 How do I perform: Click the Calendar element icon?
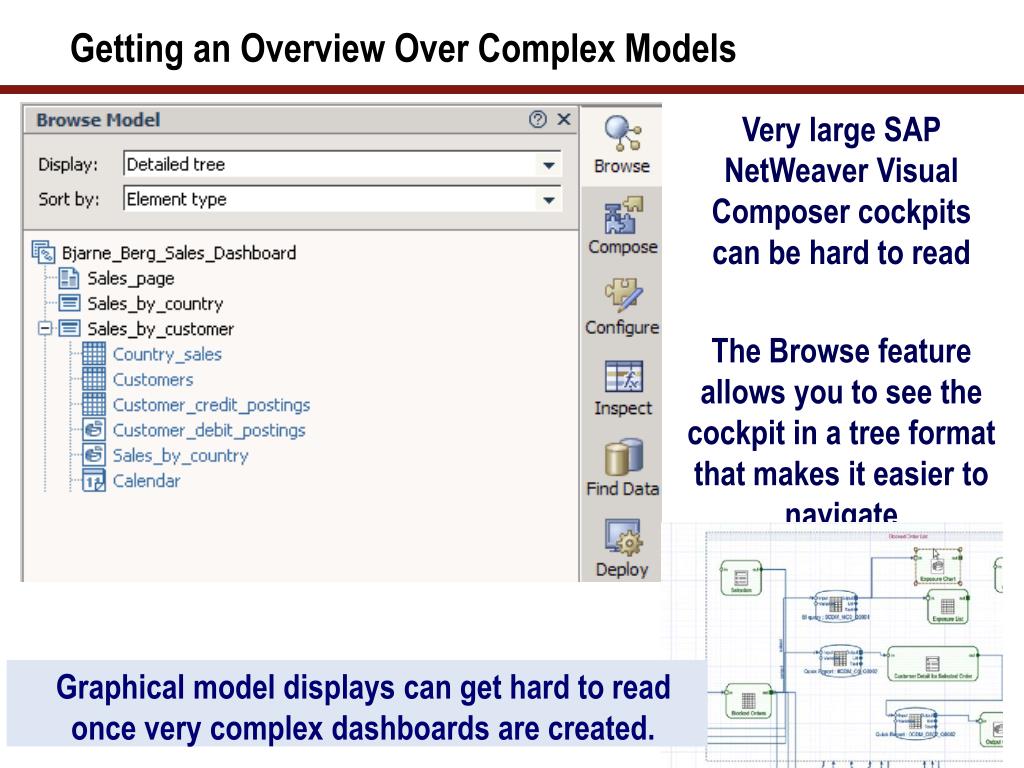pos(93,481)
